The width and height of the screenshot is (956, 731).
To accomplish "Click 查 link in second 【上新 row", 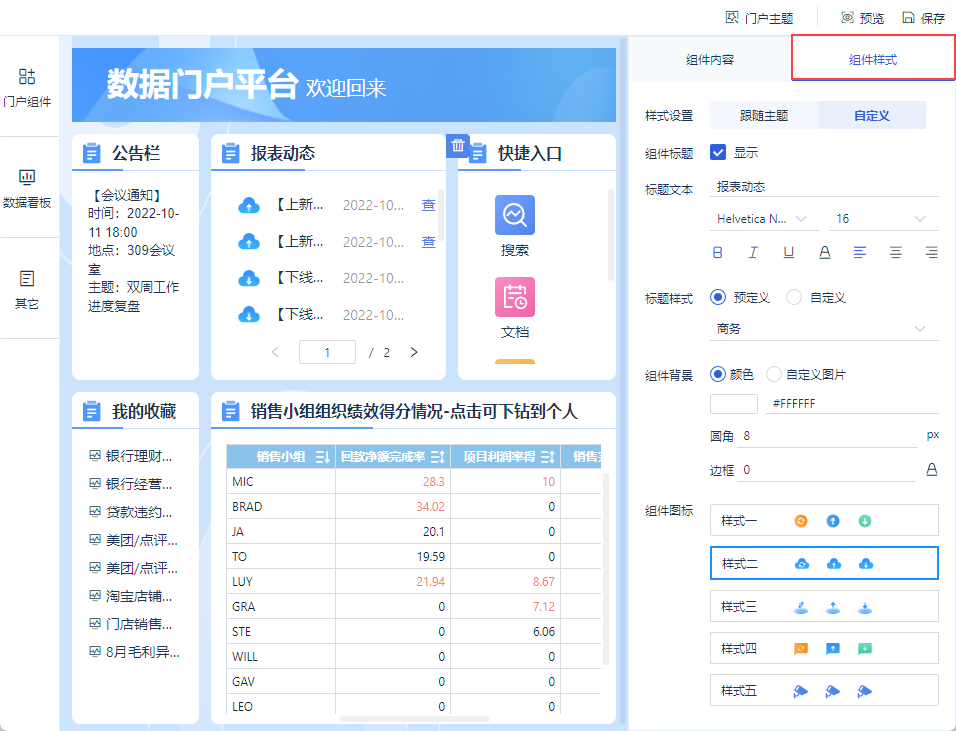I will (x=429, y=242).
